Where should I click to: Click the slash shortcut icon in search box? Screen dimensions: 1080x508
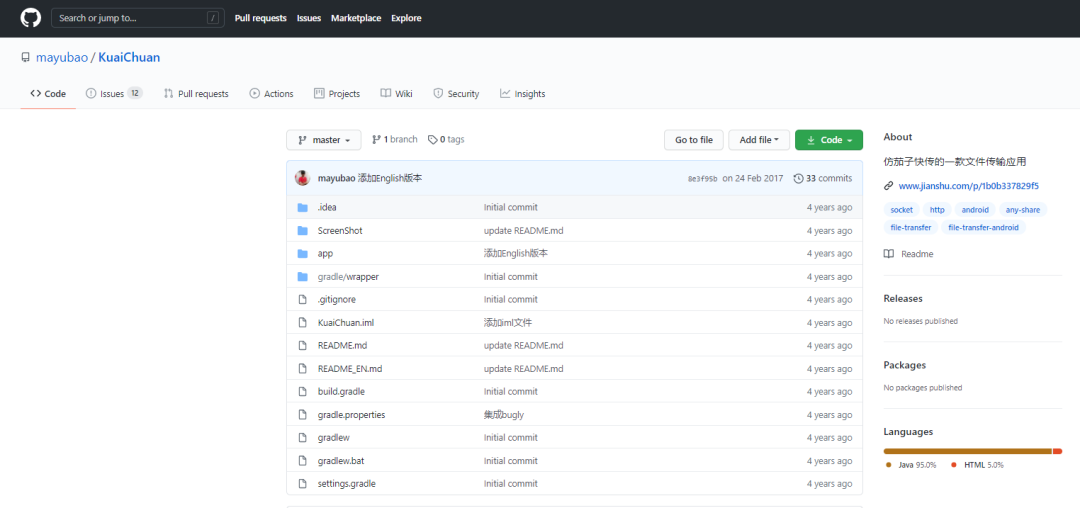click(213, 19)
